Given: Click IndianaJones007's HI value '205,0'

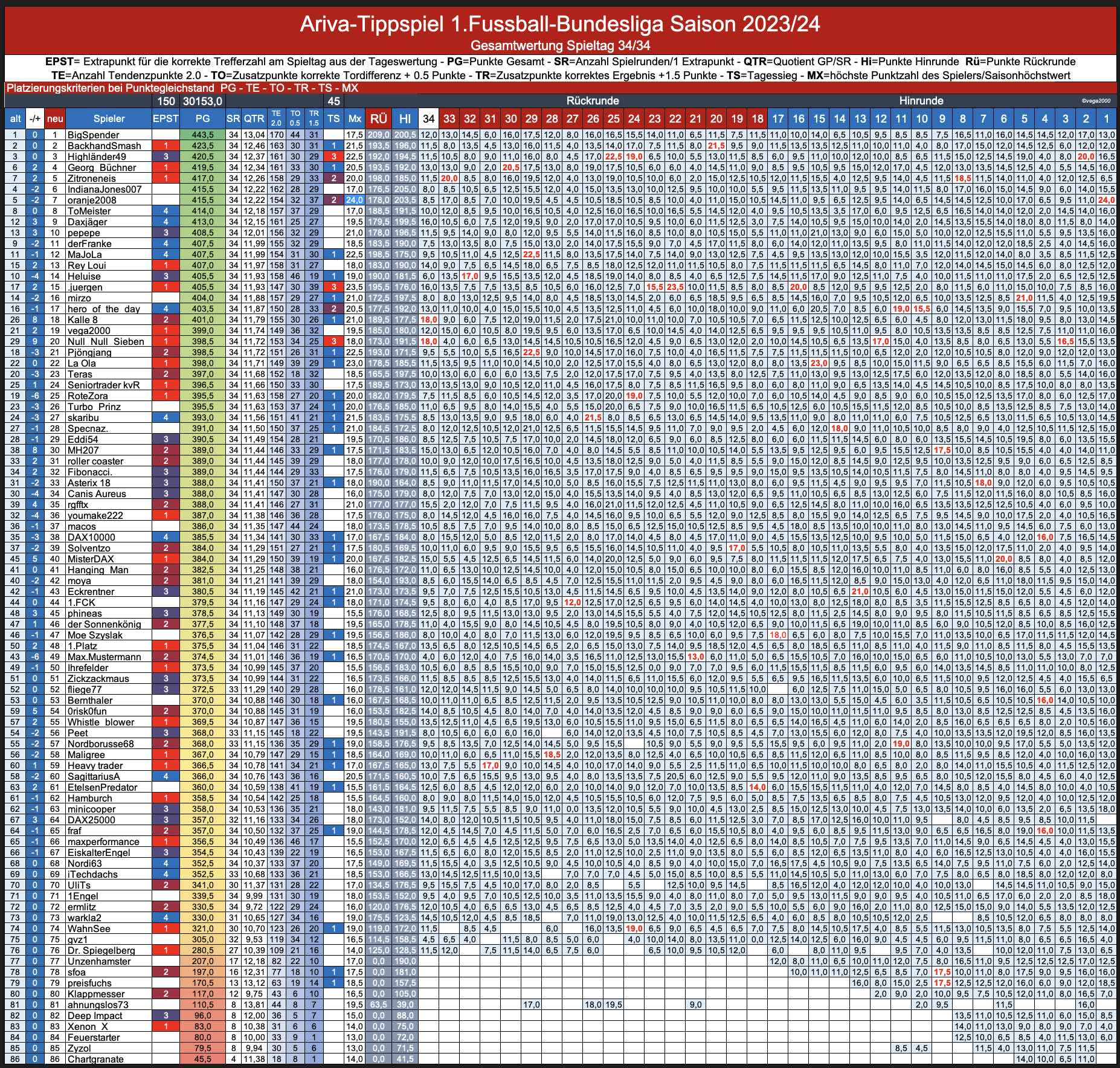Looking at the screenshot, I should tap(405, 189).
